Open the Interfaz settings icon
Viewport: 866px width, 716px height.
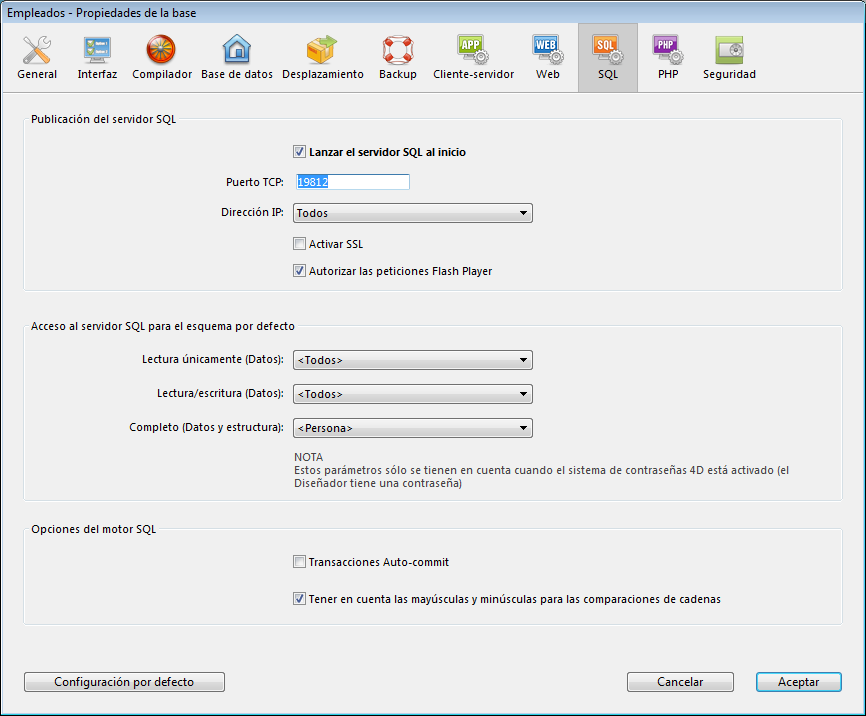tap(97, 50)
